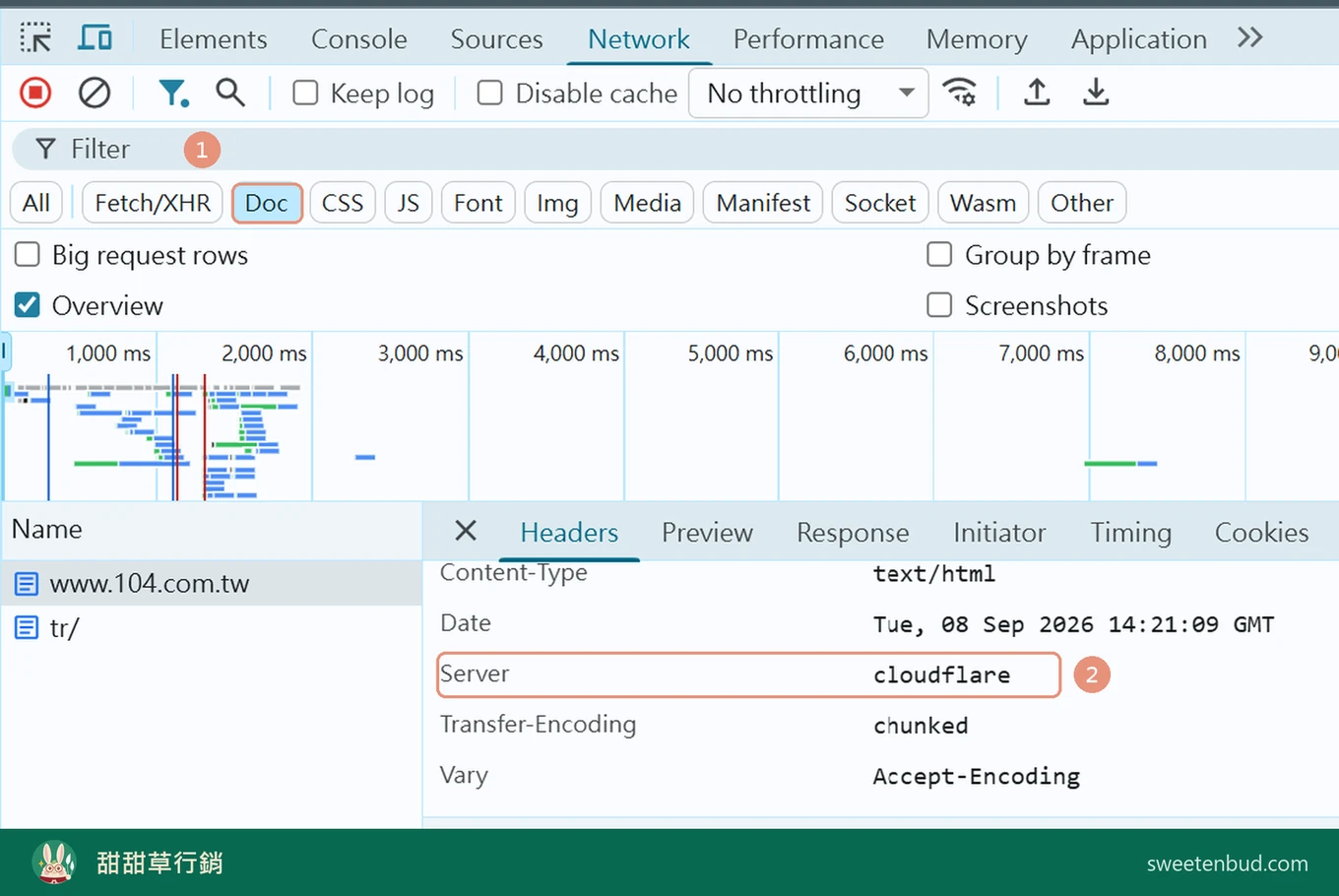The image size is (1339, 896).
Task: Check Big request rows option
Action: (28, 255)
